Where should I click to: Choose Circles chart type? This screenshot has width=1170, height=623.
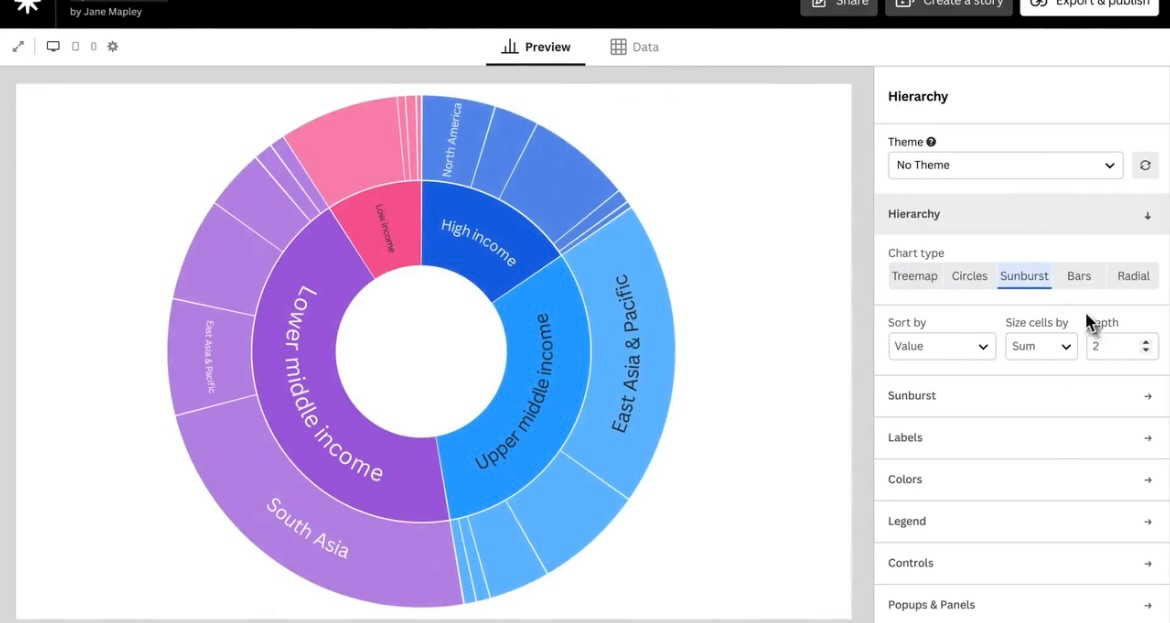tap(969, 276)
